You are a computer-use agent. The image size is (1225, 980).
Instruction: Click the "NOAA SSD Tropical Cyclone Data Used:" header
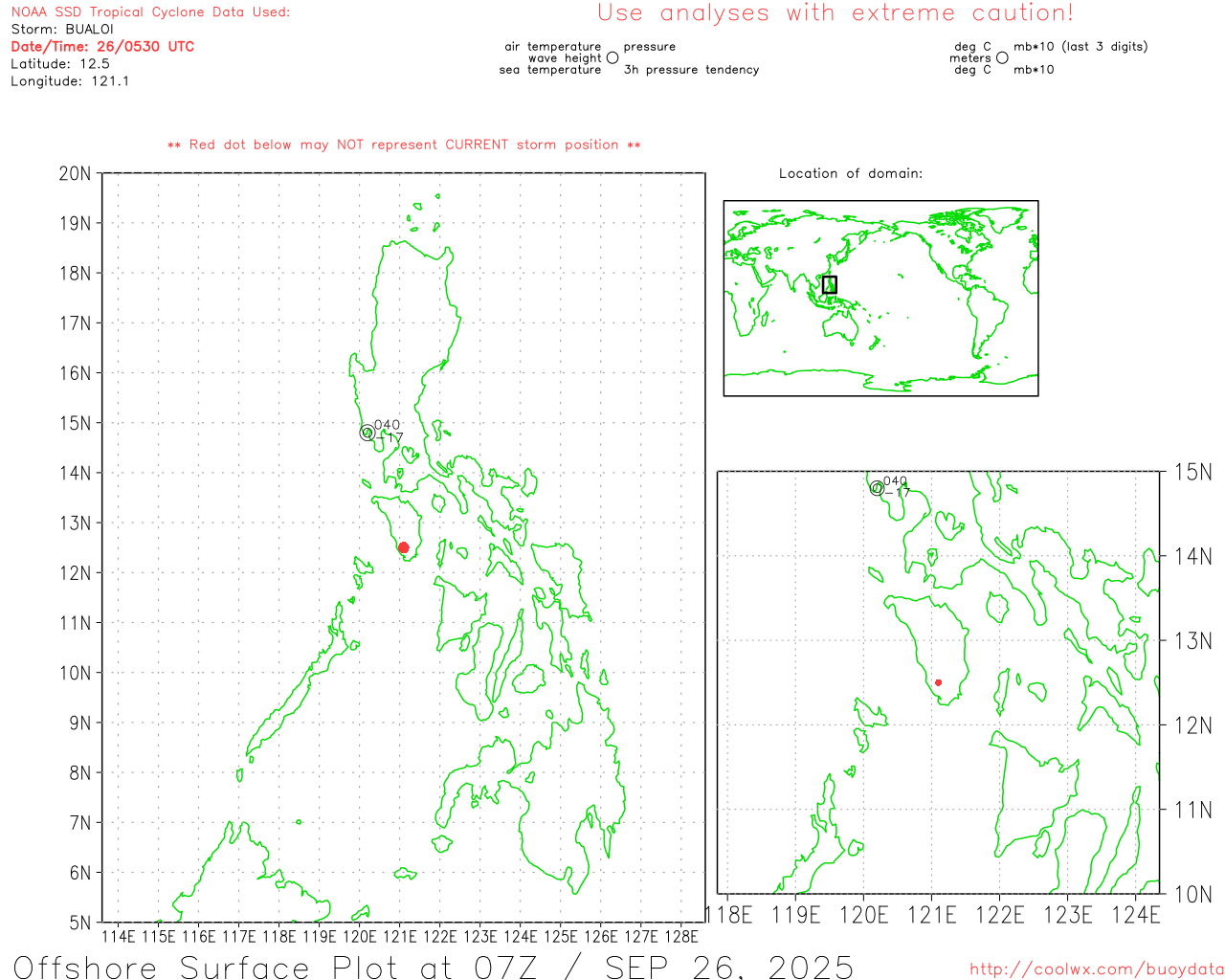tap(150, 12)
